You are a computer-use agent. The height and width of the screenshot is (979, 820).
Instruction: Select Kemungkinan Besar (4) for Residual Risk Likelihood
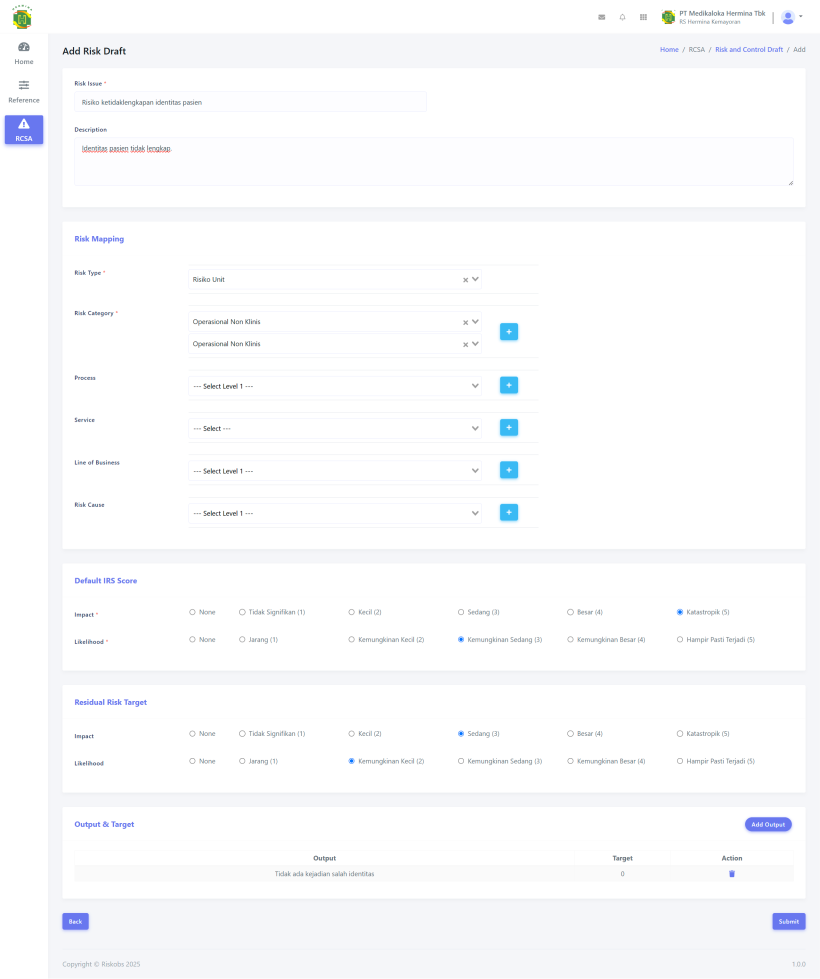tap(570, 762)
